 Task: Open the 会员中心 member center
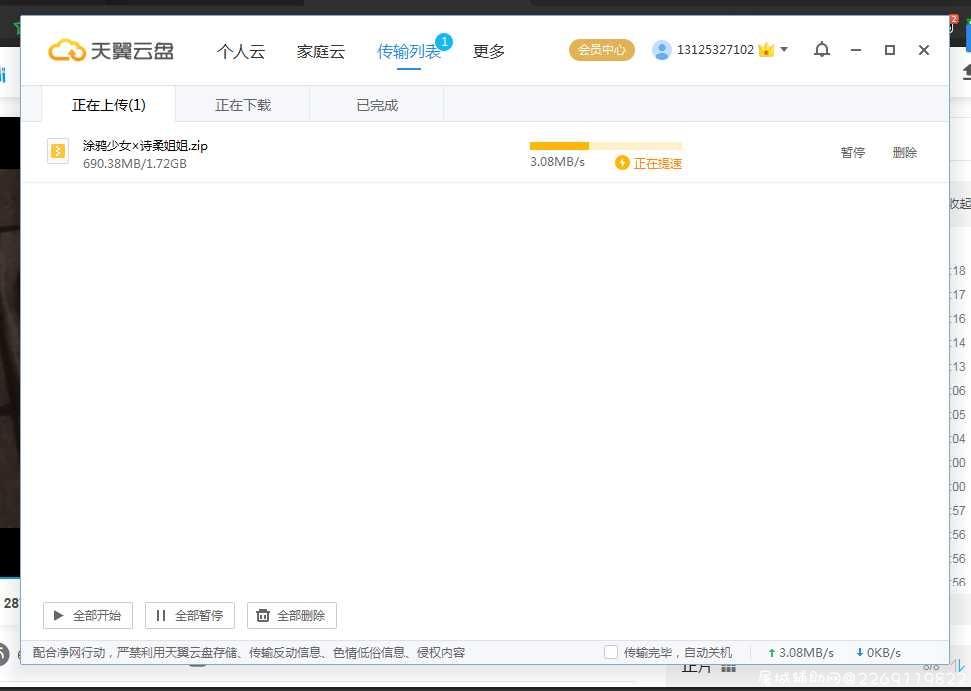click(602, 50)
